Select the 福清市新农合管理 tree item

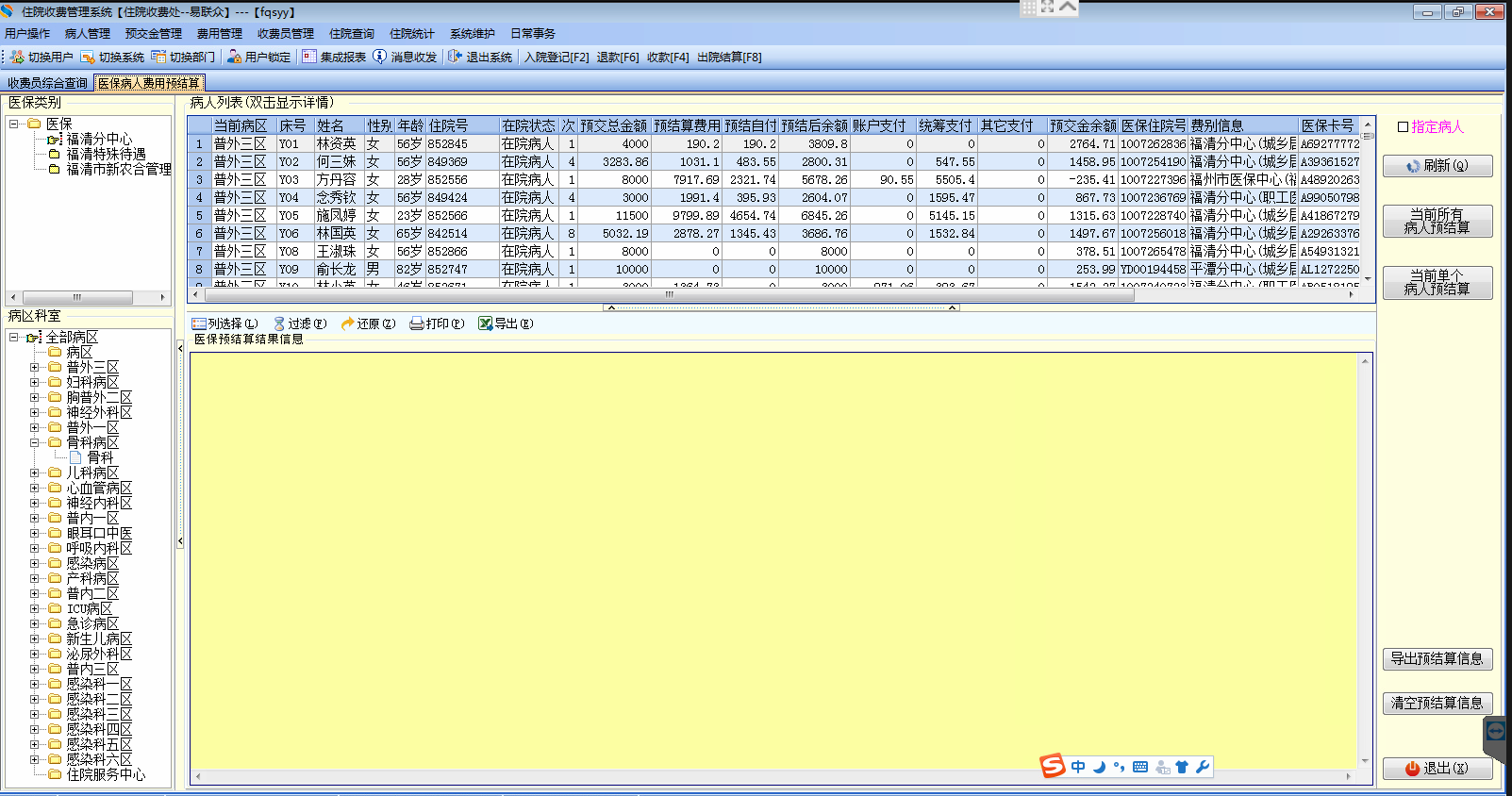click(119, 169)
